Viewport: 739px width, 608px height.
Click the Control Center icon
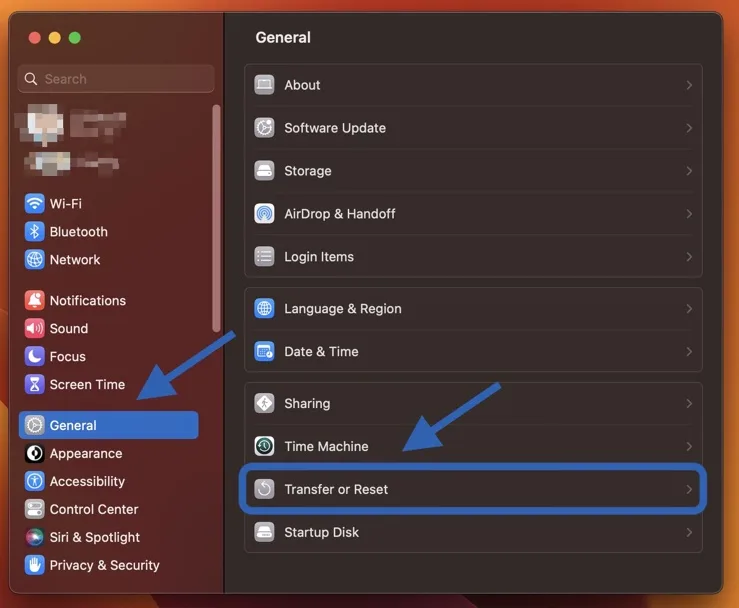[x=34, y=509]
